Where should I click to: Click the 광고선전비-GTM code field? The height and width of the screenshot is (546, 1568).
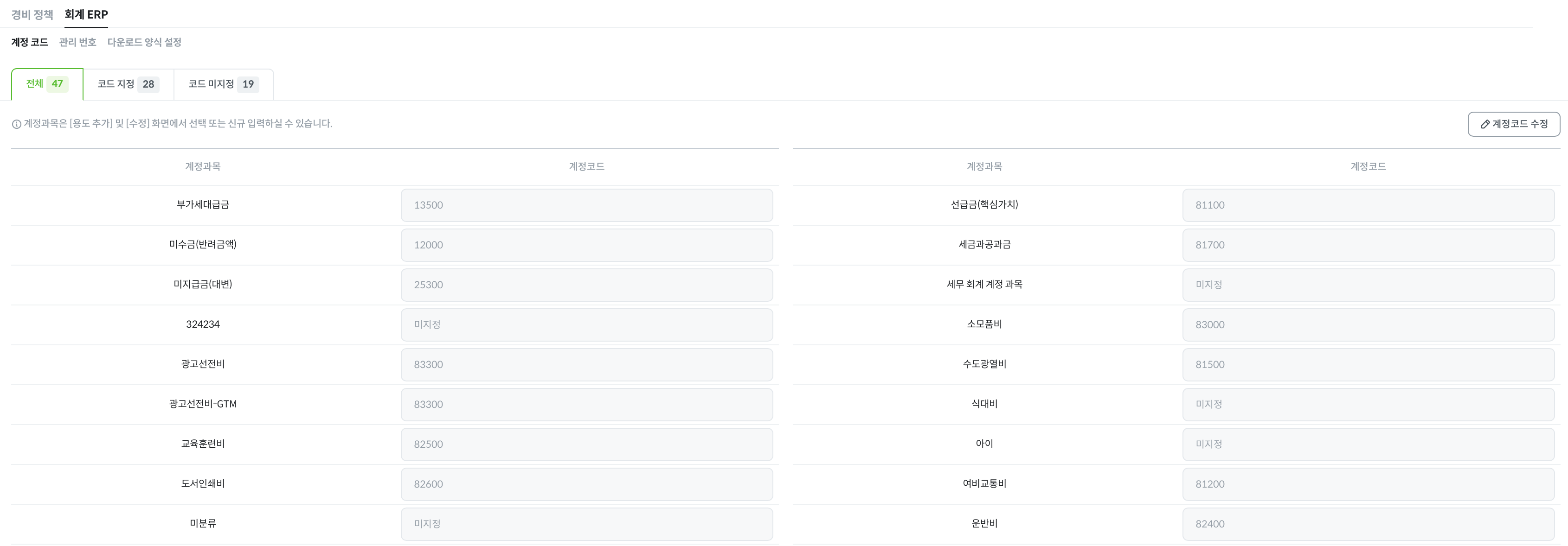tap(587, 404)
